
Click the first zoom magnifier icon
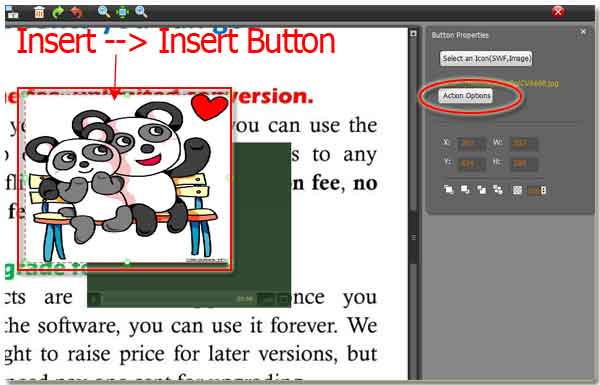(x=104, y=12)
